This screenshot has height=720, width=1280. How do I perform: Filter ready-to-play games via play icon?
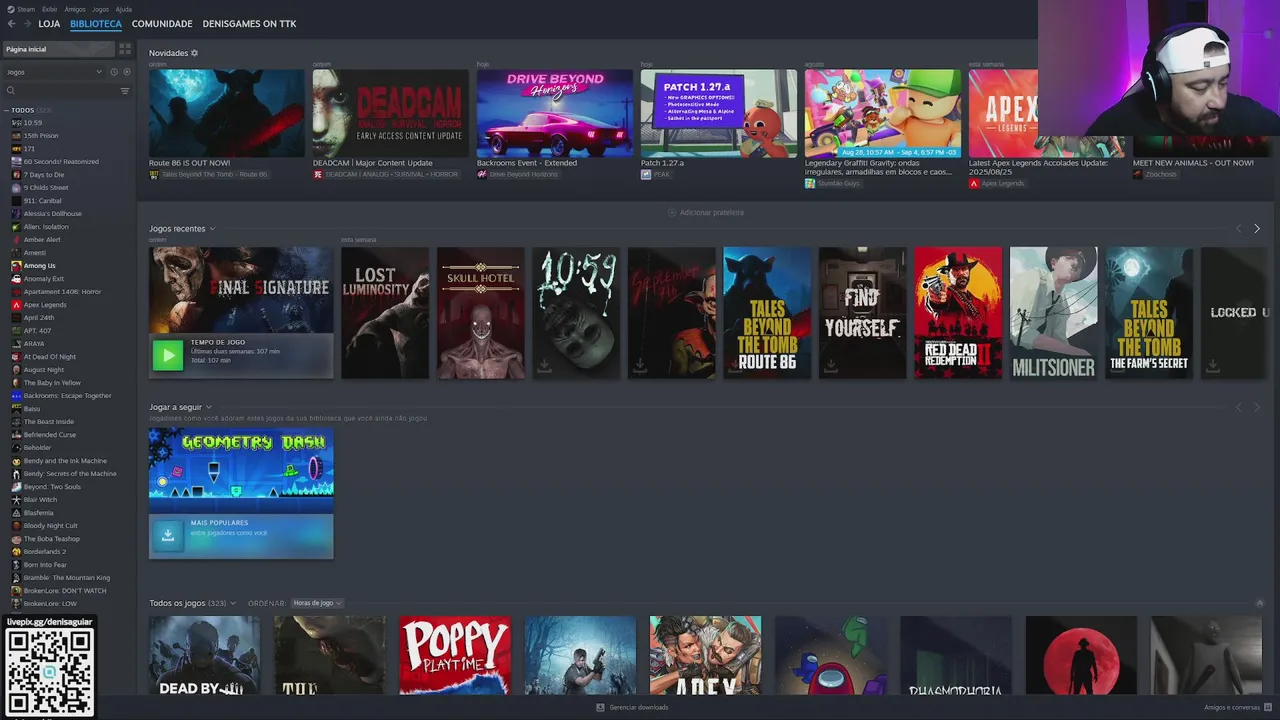click(126, 72)
